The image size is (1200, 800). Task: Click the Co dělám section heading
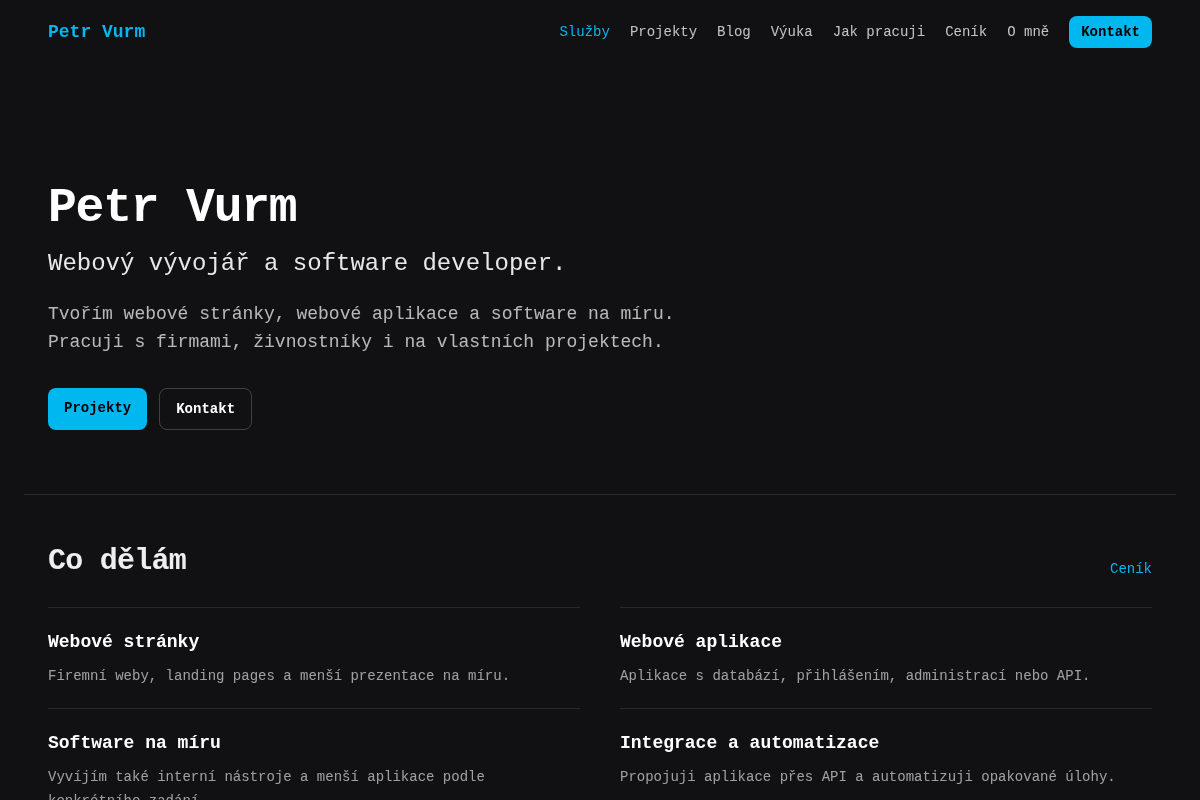[117, 560]
